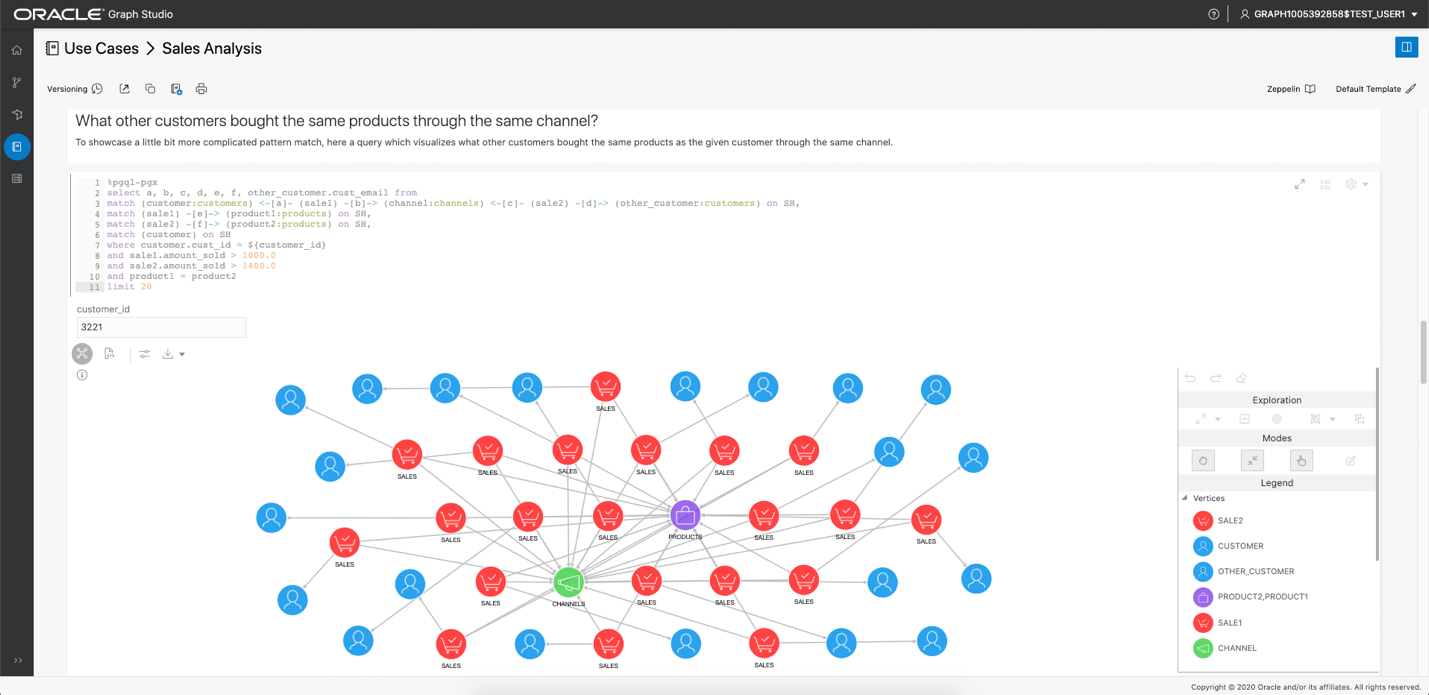Open visualization settings sliders icon
The width and height of the screenshot is (1429, 695).
tap(144, 354)
